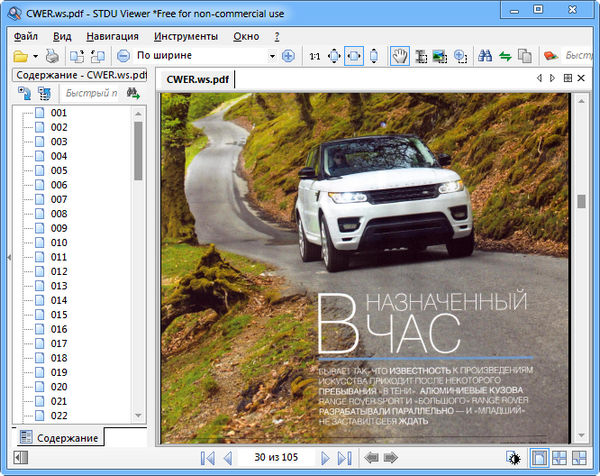Screen dimensions: 600x476
Task: Click the binoculars Search icon
Action: click(485, 56)
